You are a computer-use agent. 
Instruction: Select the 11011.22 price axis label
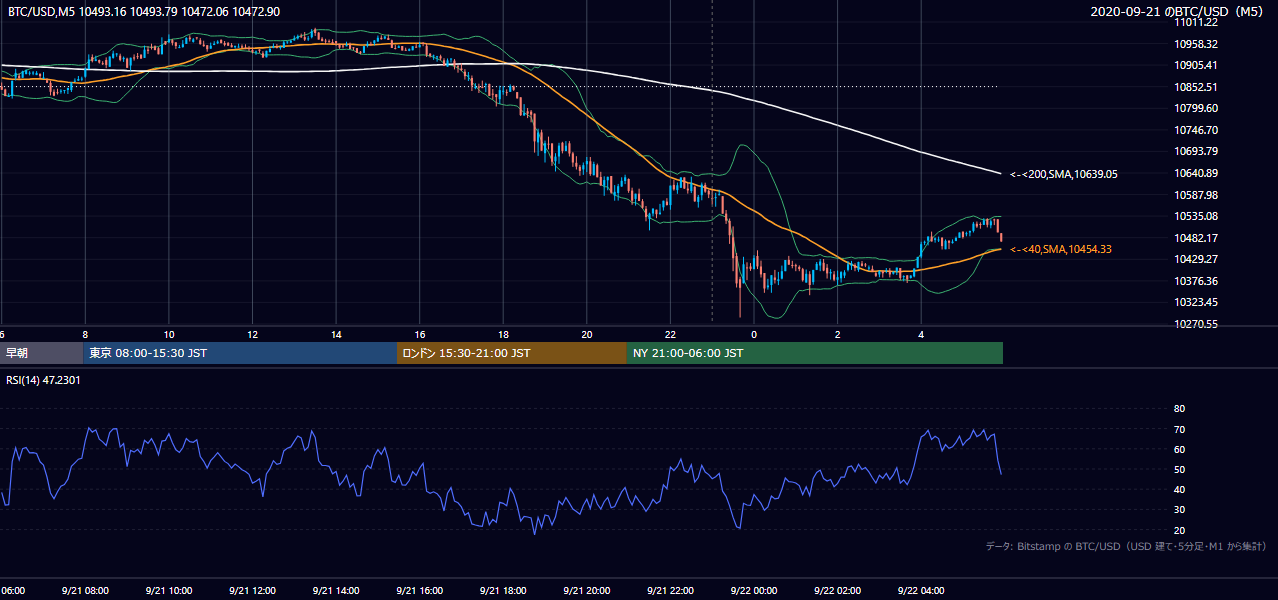coord(1197,22)
